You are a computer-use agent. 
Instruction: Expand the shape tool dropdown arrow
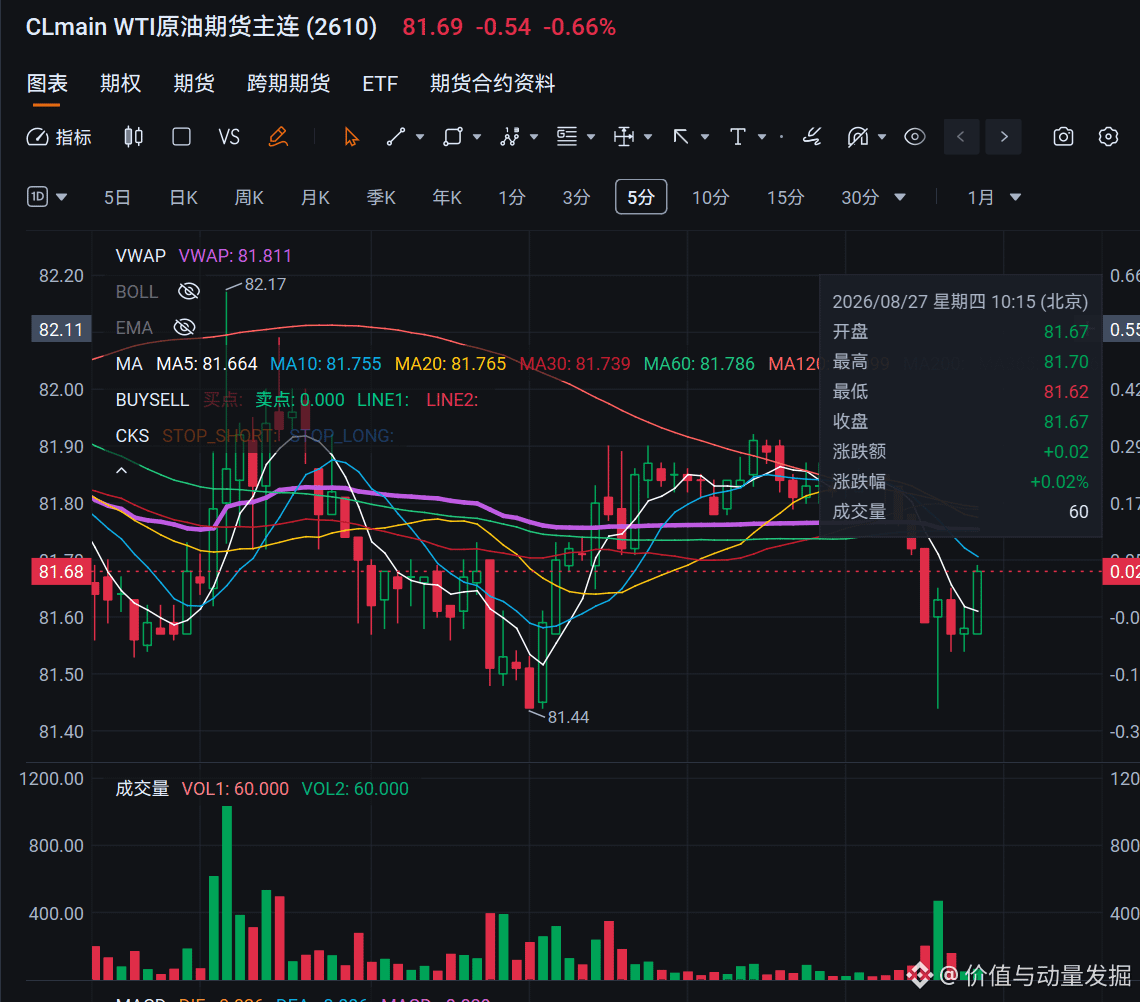(477, 137)
